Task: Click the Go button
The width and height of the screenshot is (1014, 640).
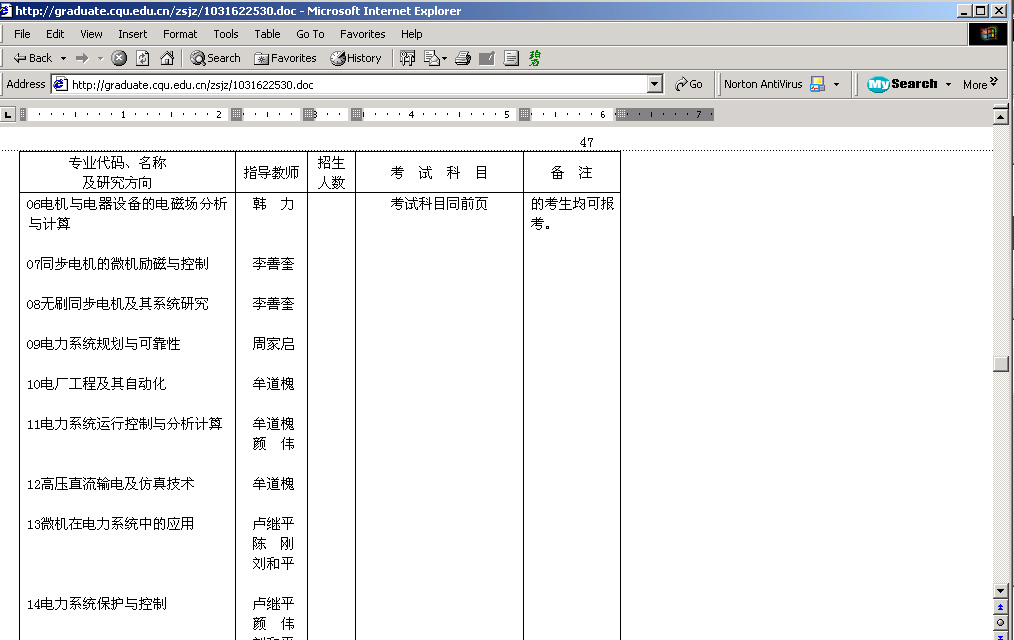Action: coord(688,85)
